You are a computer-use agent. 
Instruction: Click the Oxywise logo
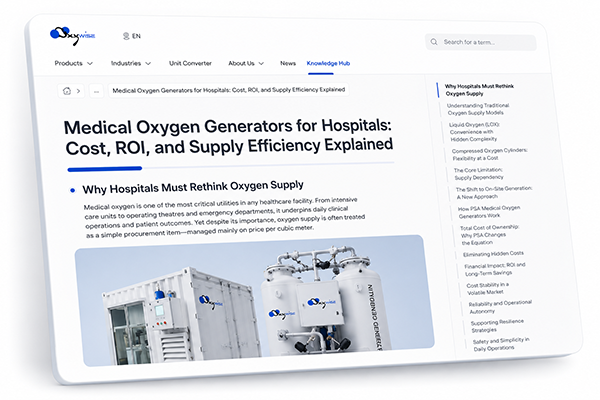72,36
